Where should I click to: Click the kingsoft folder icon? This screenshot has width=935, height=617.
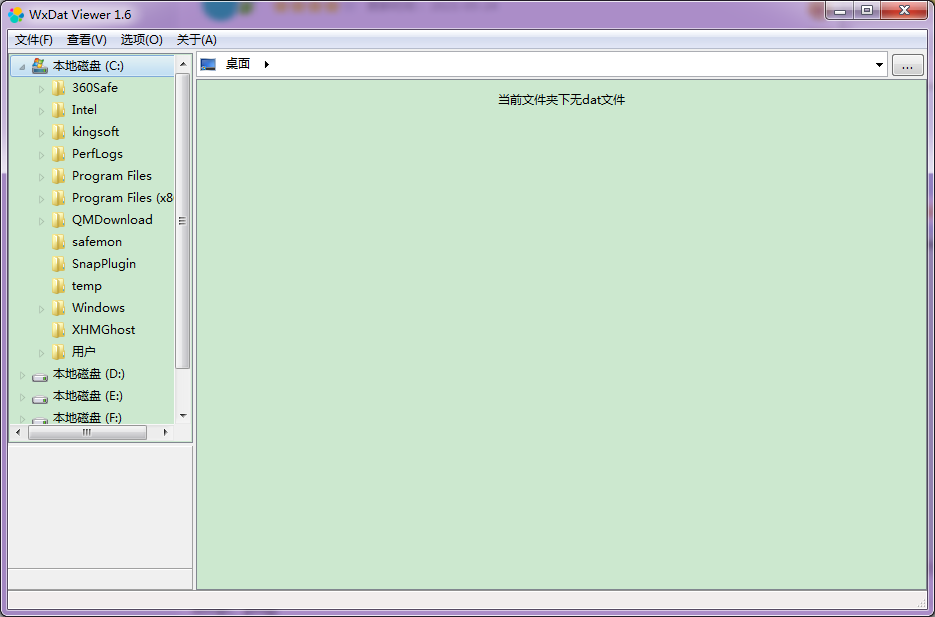coord(60,131)
